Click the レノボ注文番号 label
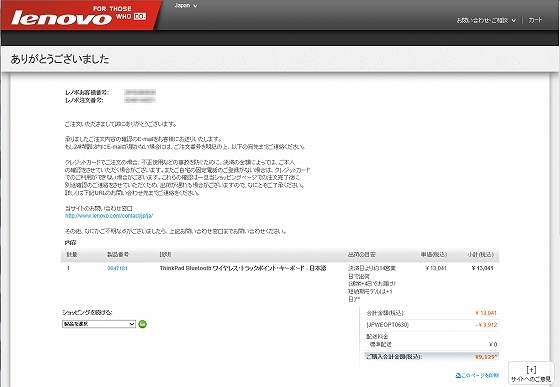 84,100
